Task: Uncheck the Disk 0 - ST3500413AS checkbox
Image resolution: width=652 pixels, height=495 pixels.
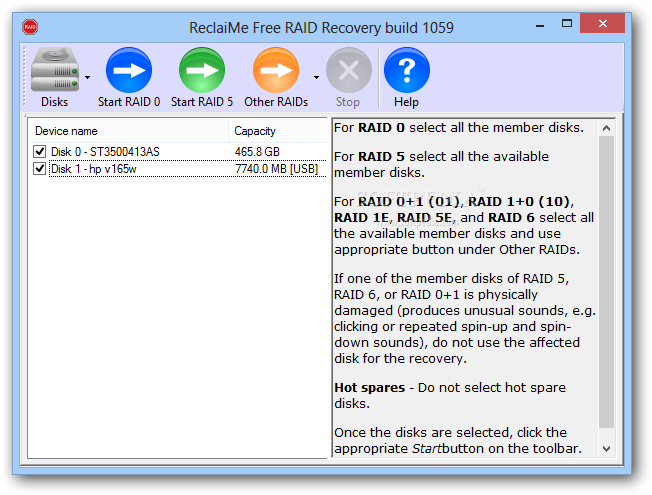Action: point(40,151)
